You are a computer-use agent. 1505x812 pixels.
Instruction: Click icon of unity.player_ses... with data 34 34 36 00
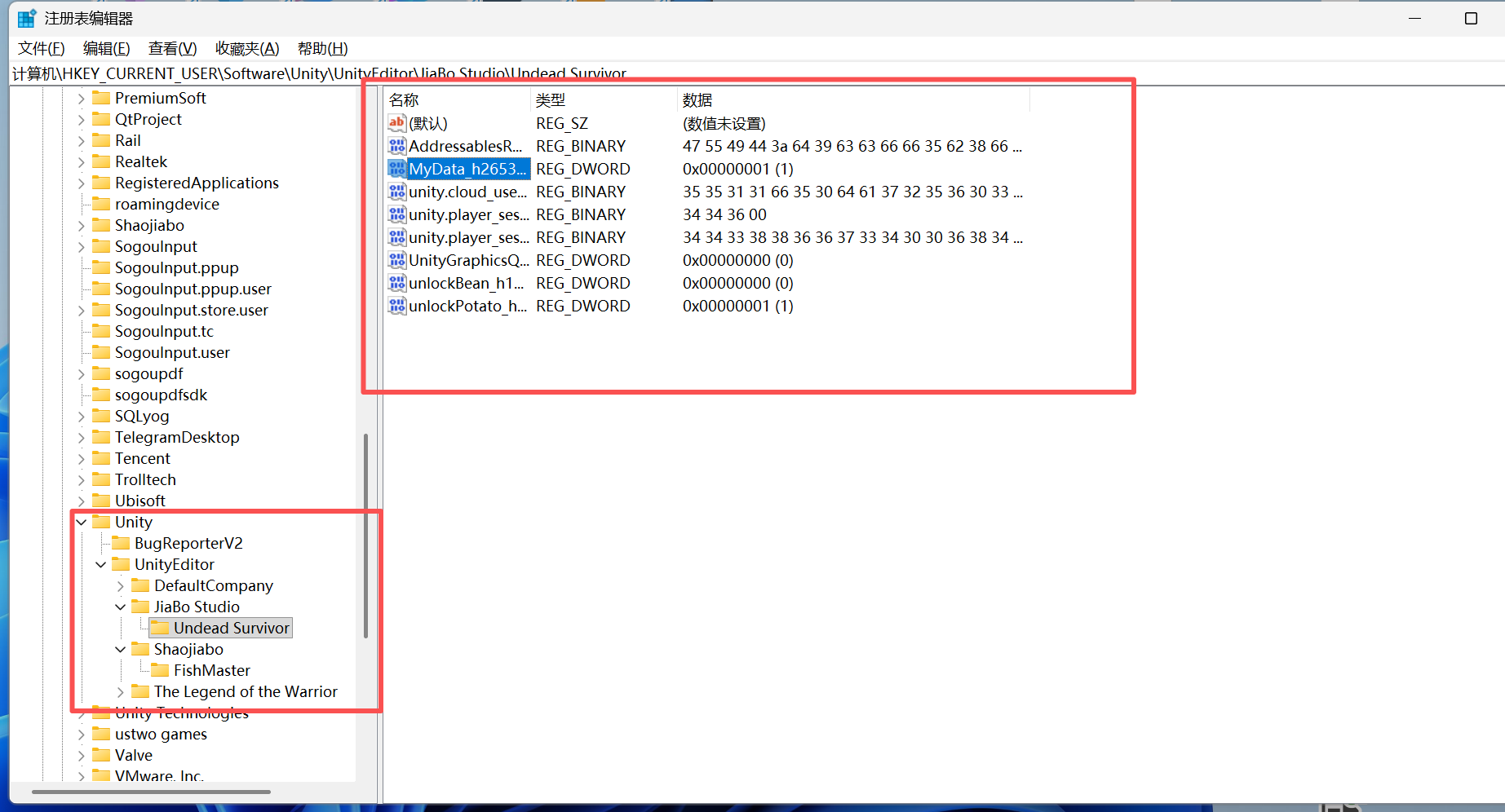point(397,214)
